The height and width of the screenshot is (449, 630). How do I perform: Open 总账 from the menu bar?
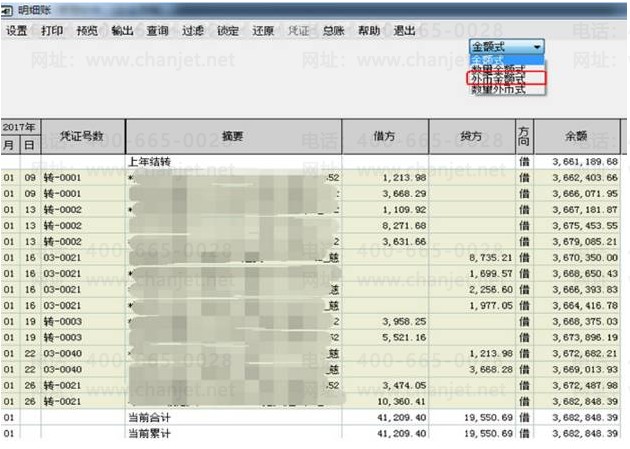[x=333, y=31]
